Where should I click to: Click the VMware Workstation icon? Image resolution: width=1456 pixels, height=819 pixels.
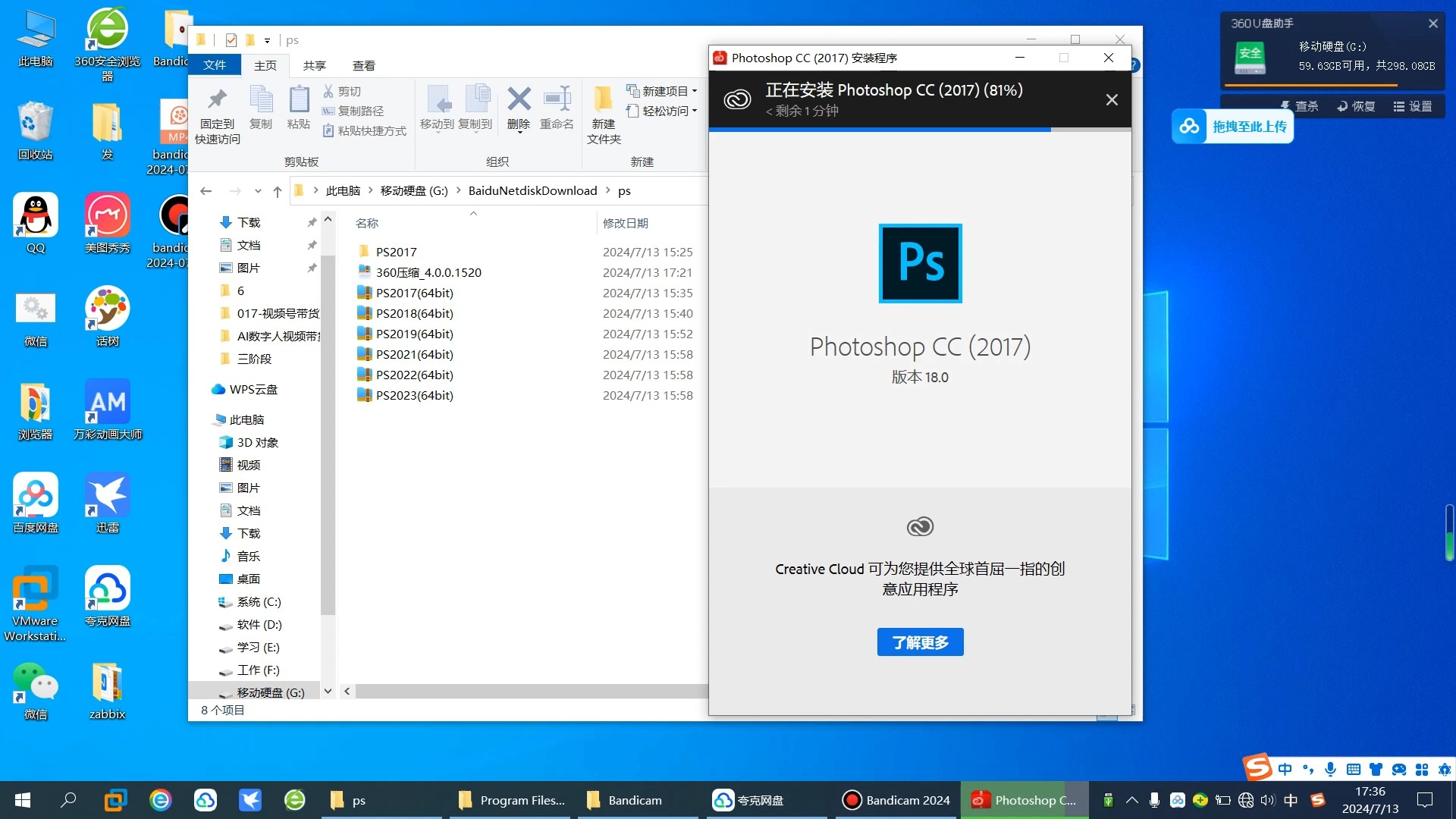click(x=33, y=607)
